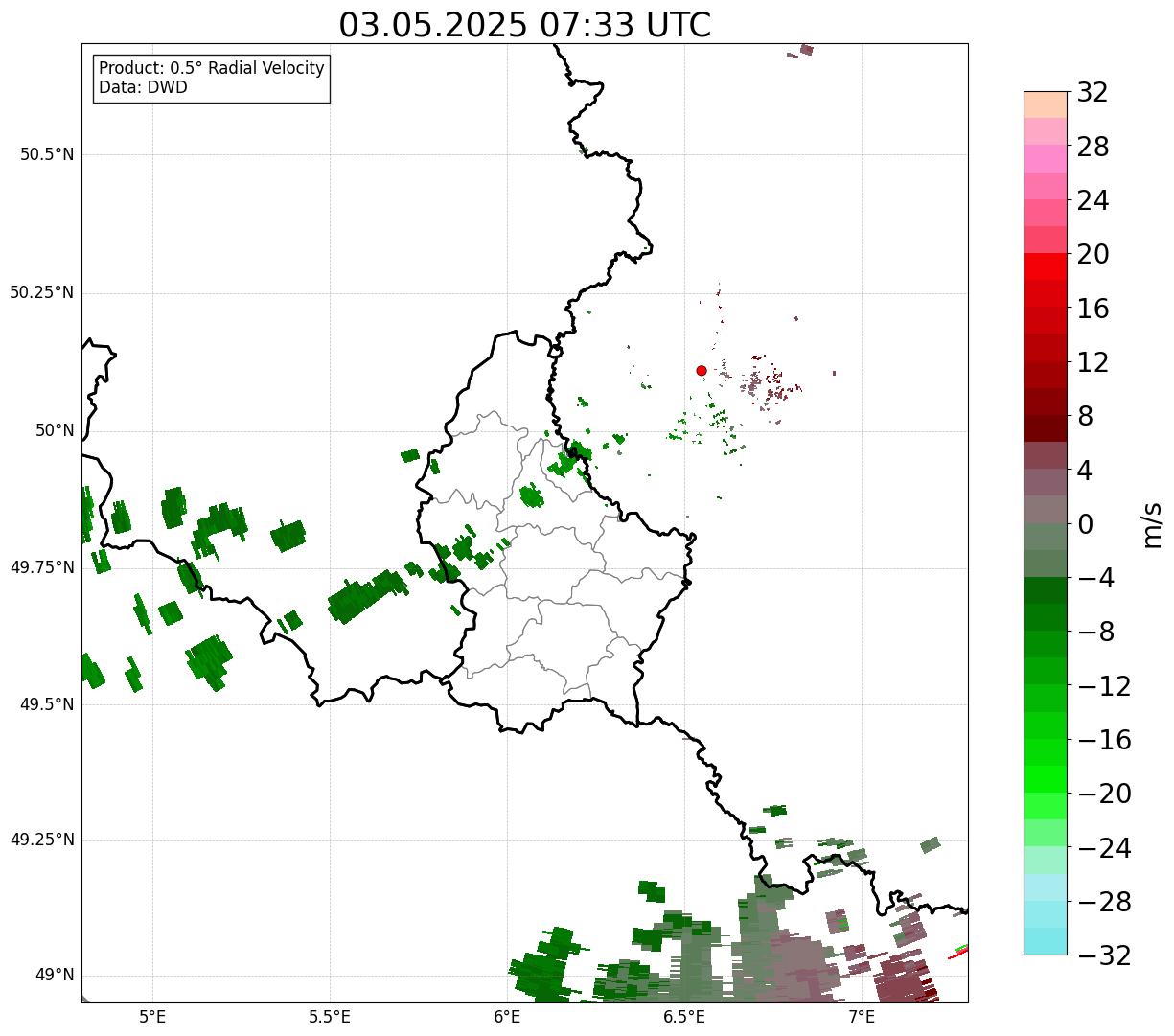Select the 'Product: 0.5° Radial Velocity' text
The height and width of the screenshot is (1036, 1174).
pyautogui.click(x=212, y=69)
